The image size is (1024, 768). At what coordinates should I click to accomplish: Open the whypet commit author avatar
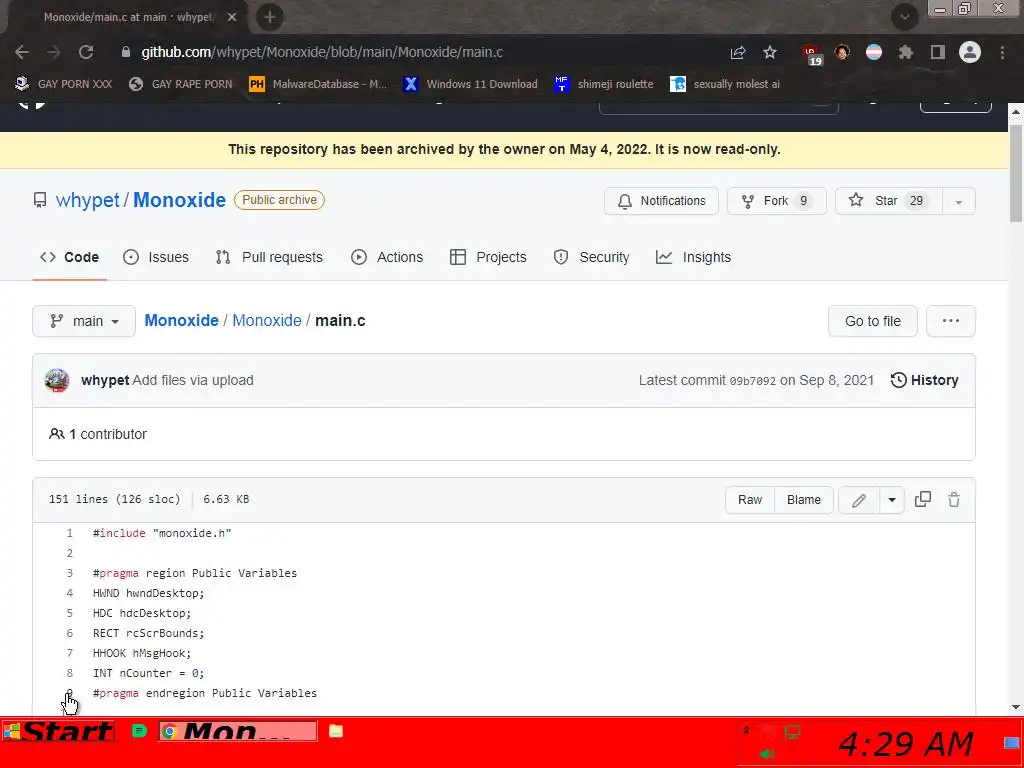pyautogui.click(x=57, y=380)
